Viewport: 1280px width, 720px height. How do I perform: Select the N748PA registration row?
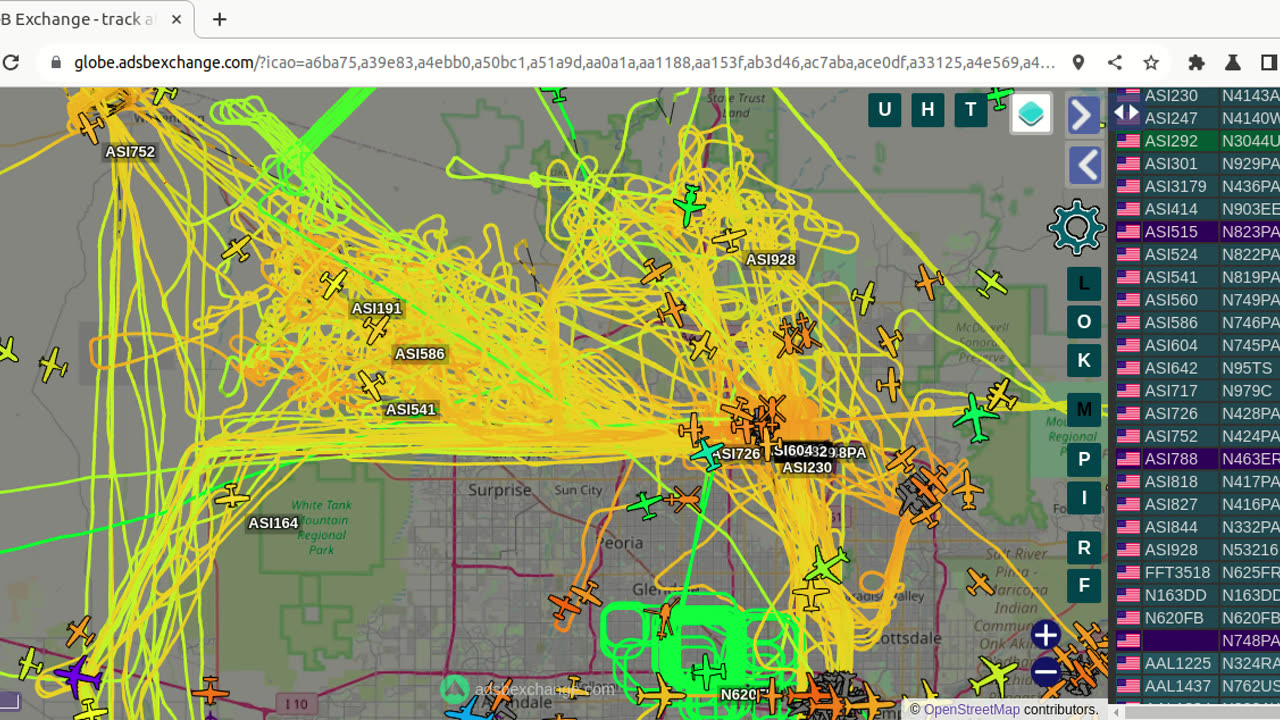point(1196,640)
